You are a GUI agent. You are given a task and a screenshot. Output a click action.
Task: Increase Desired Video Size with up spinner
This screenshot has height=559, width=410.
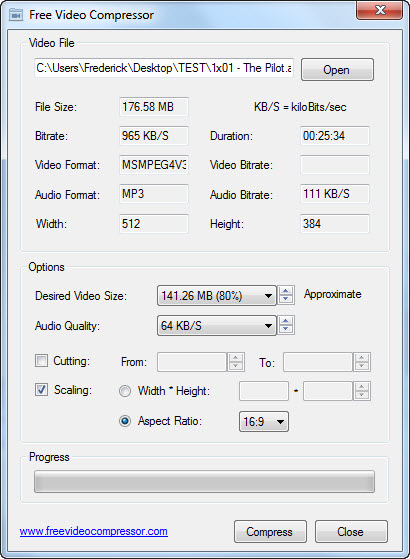pyautogui.click(x=285, y=291)
